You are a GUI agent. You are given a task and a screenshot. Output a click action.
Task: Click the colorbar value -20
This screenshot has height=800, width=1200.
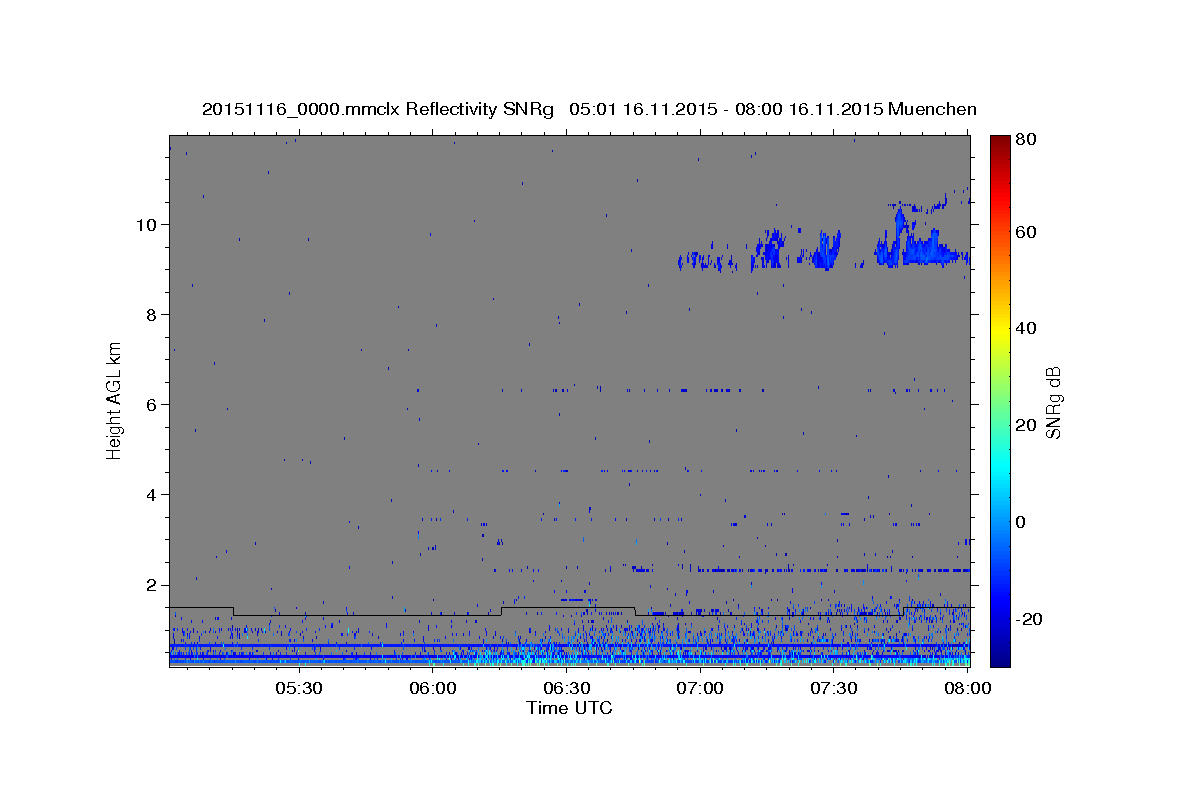click(x=1031, y=619)
